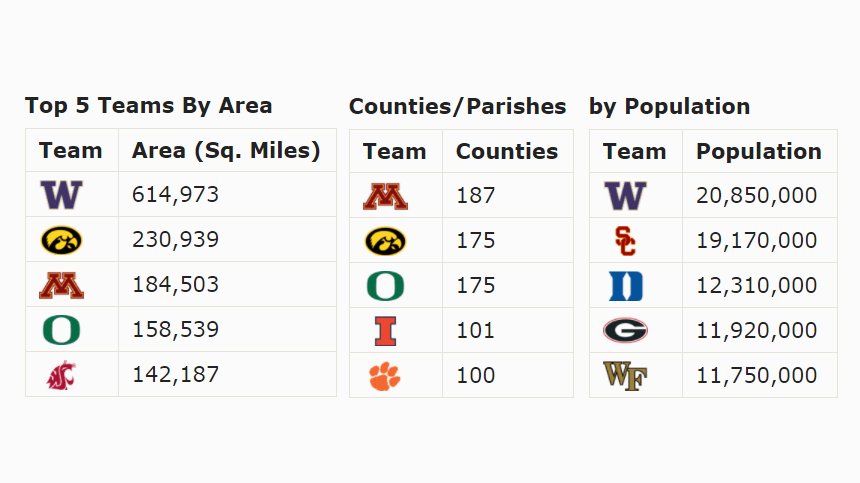Select the Washington State Cougars logo
Image resolution: width=860 pixels, height=483 pixels.
coord(61,375)
